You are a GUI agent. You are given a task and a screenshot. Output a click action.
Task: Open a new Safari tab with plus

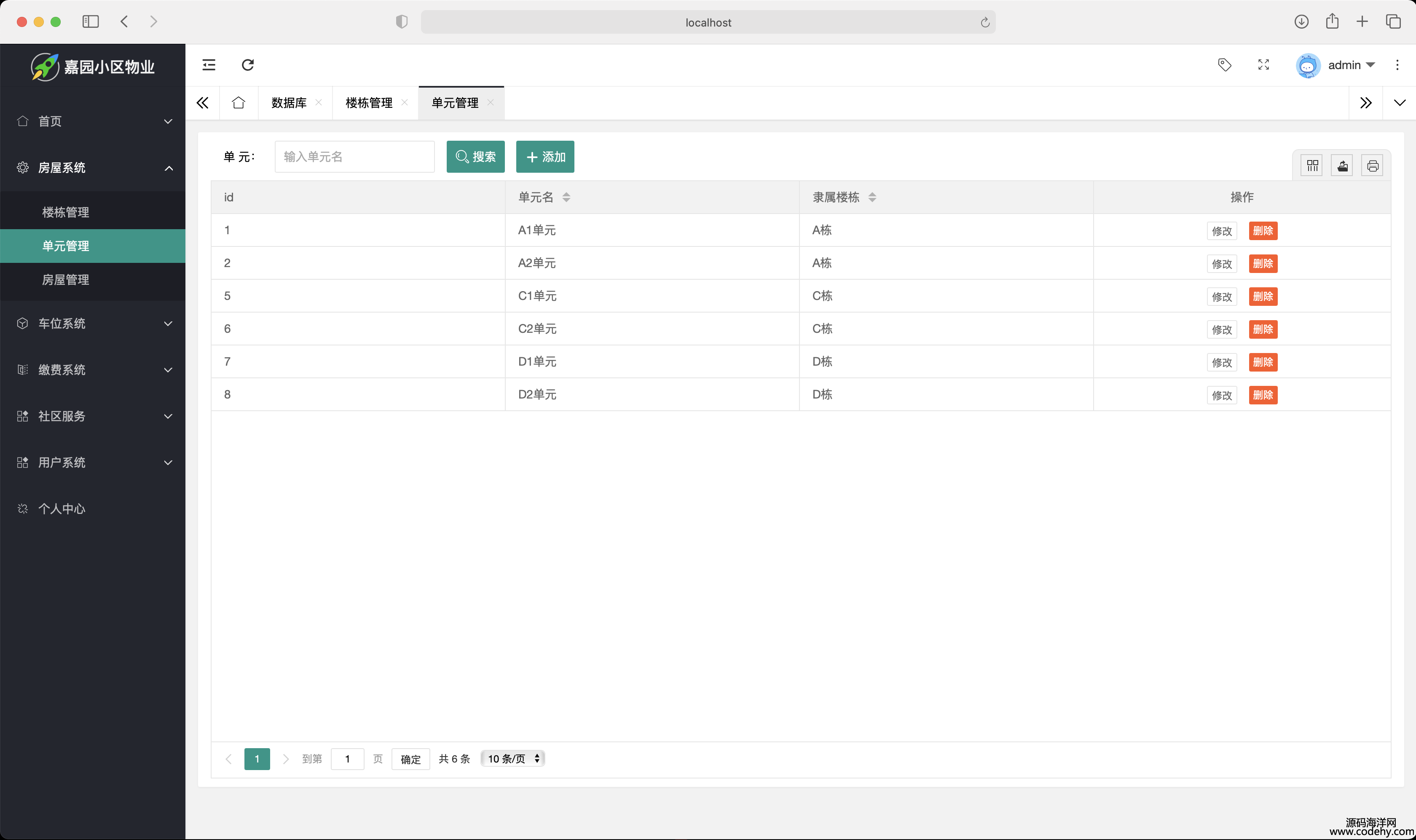(x=1362, y=21)
